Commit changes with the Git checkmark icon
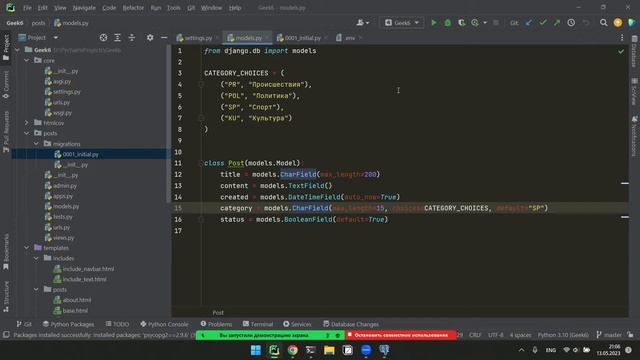This screenshot has width=640, height=360. (542, 23)
